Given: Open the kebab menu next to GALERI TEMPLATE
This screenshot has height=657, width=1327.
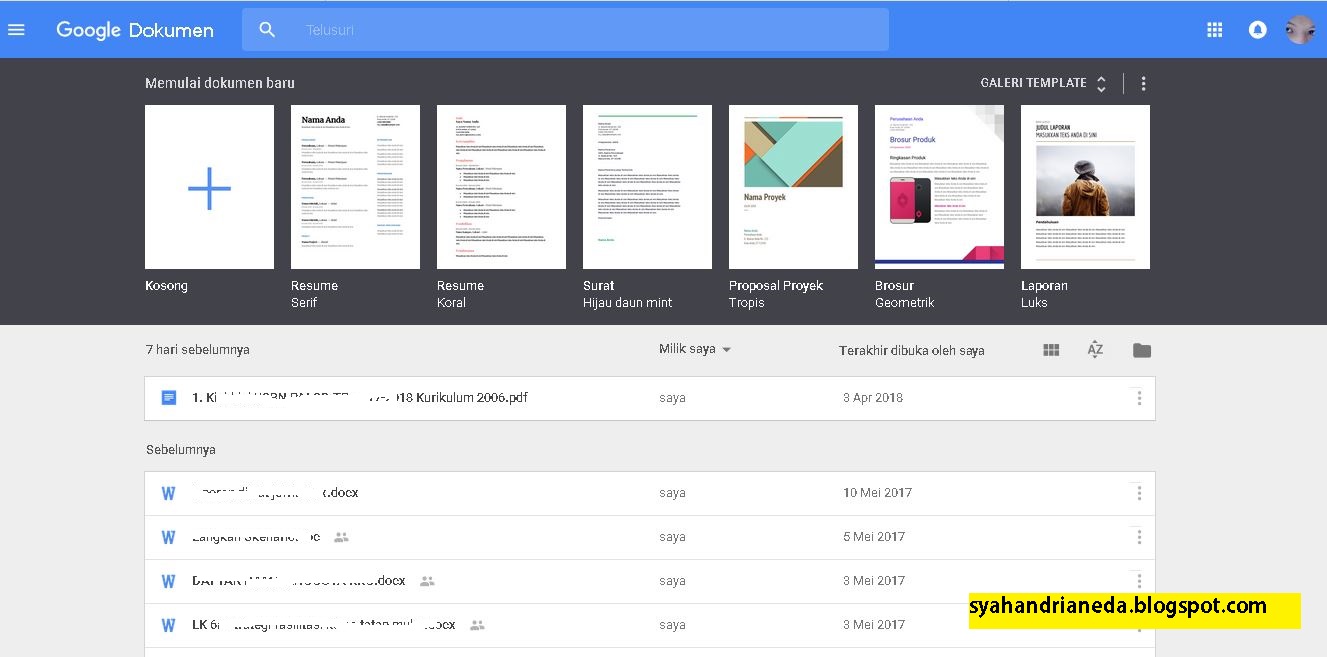Looking at the screenshot, I should 1143,82.
